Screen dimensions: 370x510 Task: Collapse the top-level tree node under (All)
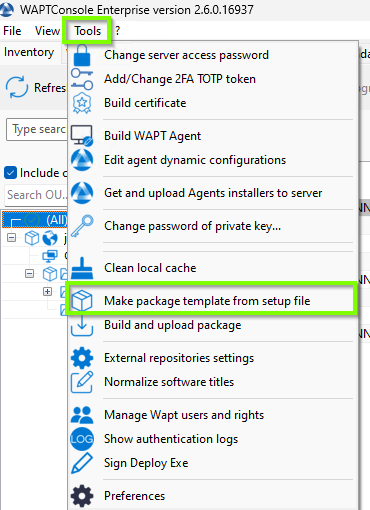tap(12, 238)
